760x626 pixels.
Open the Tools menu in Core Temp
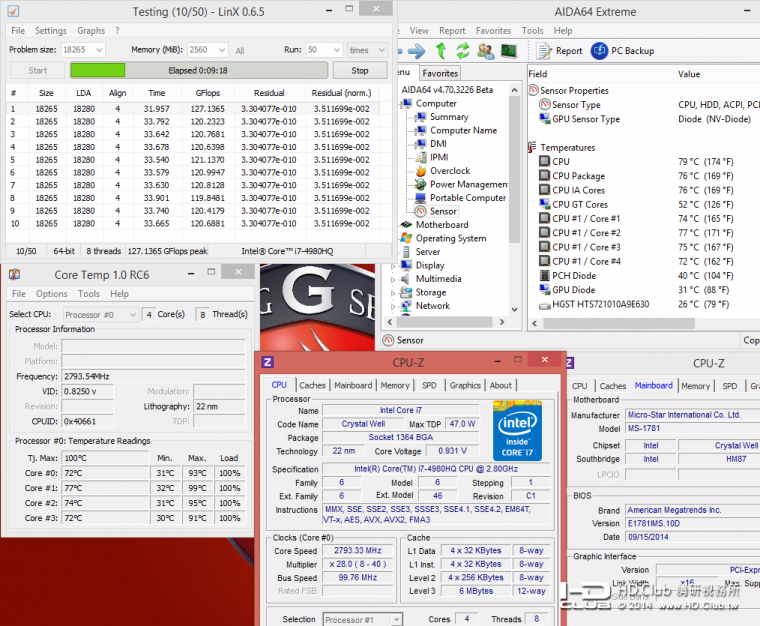(89, 294)
